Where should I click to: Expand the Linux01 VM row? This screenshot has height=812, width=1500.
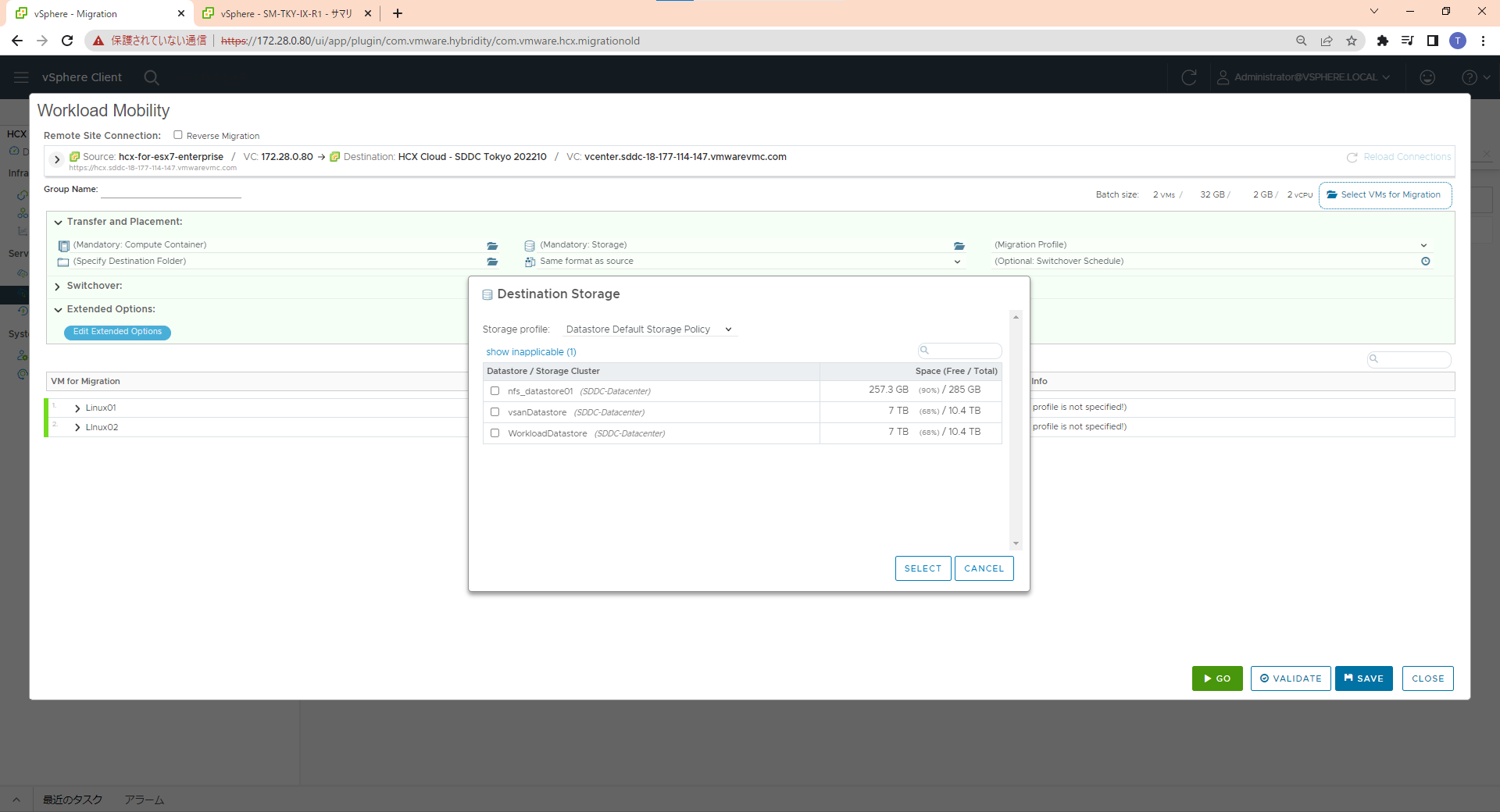pyautogui.click(x=77, y=408)
